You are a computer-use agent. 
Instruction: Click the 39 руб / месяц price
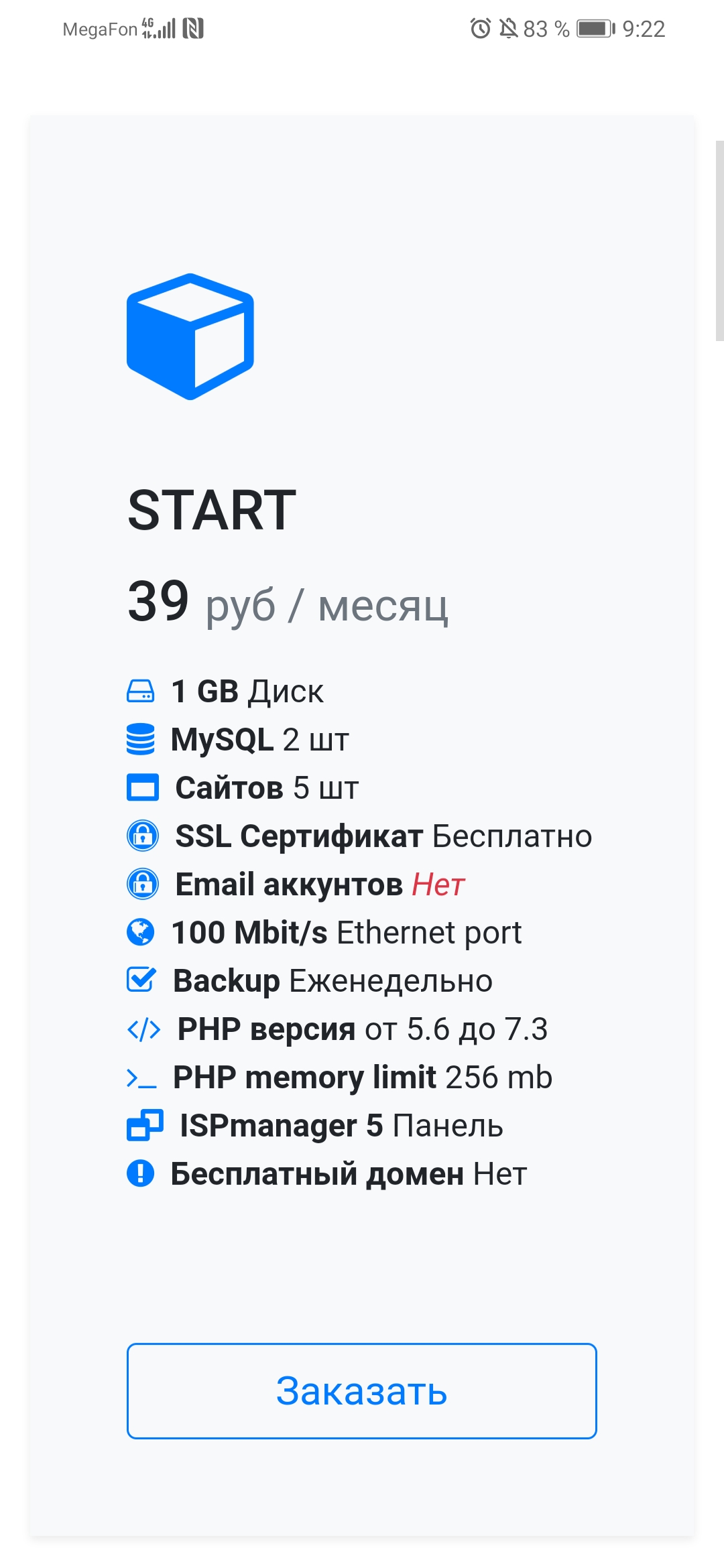click(288, 602)
